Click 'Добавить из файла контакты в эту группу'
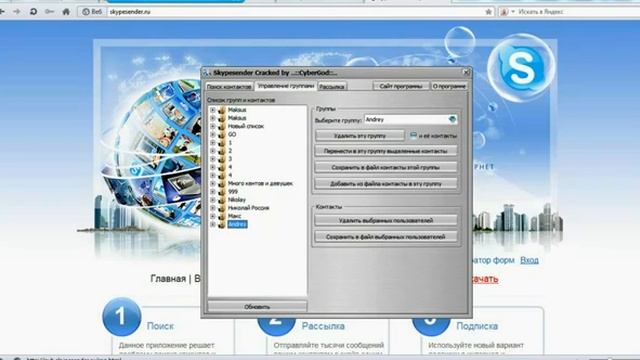Screen dimensions: 640x360 (386, 184)
